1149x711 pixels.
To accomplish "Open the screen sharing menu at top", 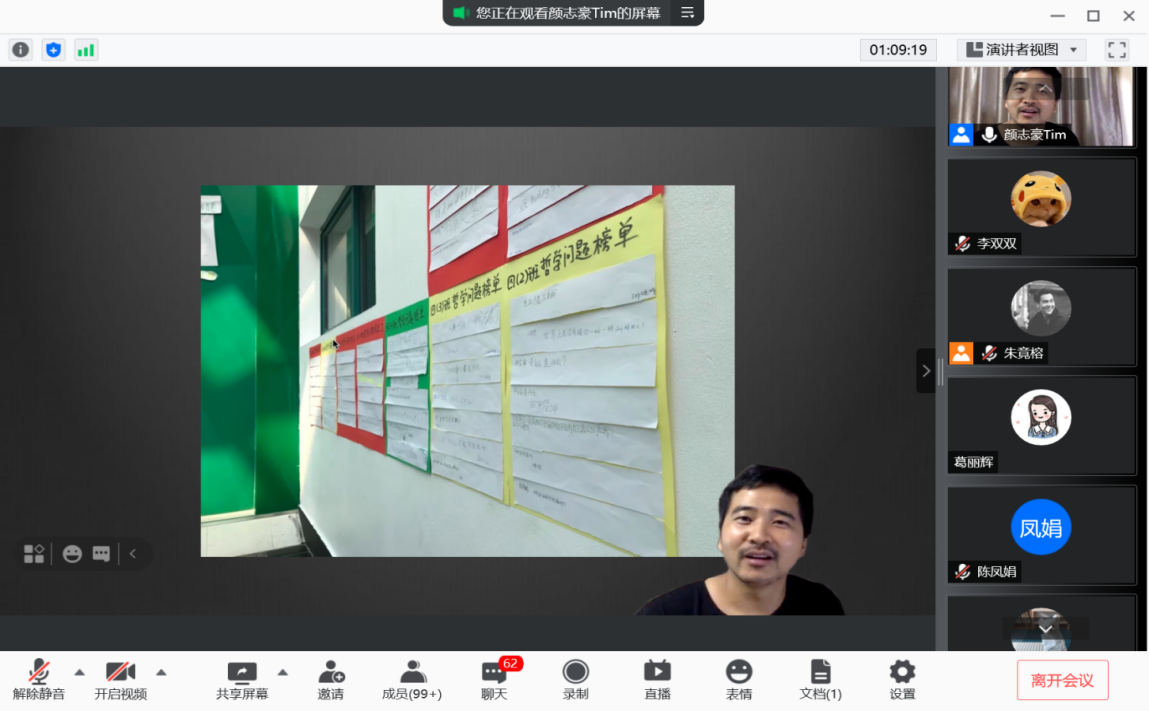I will coord(687,13).
